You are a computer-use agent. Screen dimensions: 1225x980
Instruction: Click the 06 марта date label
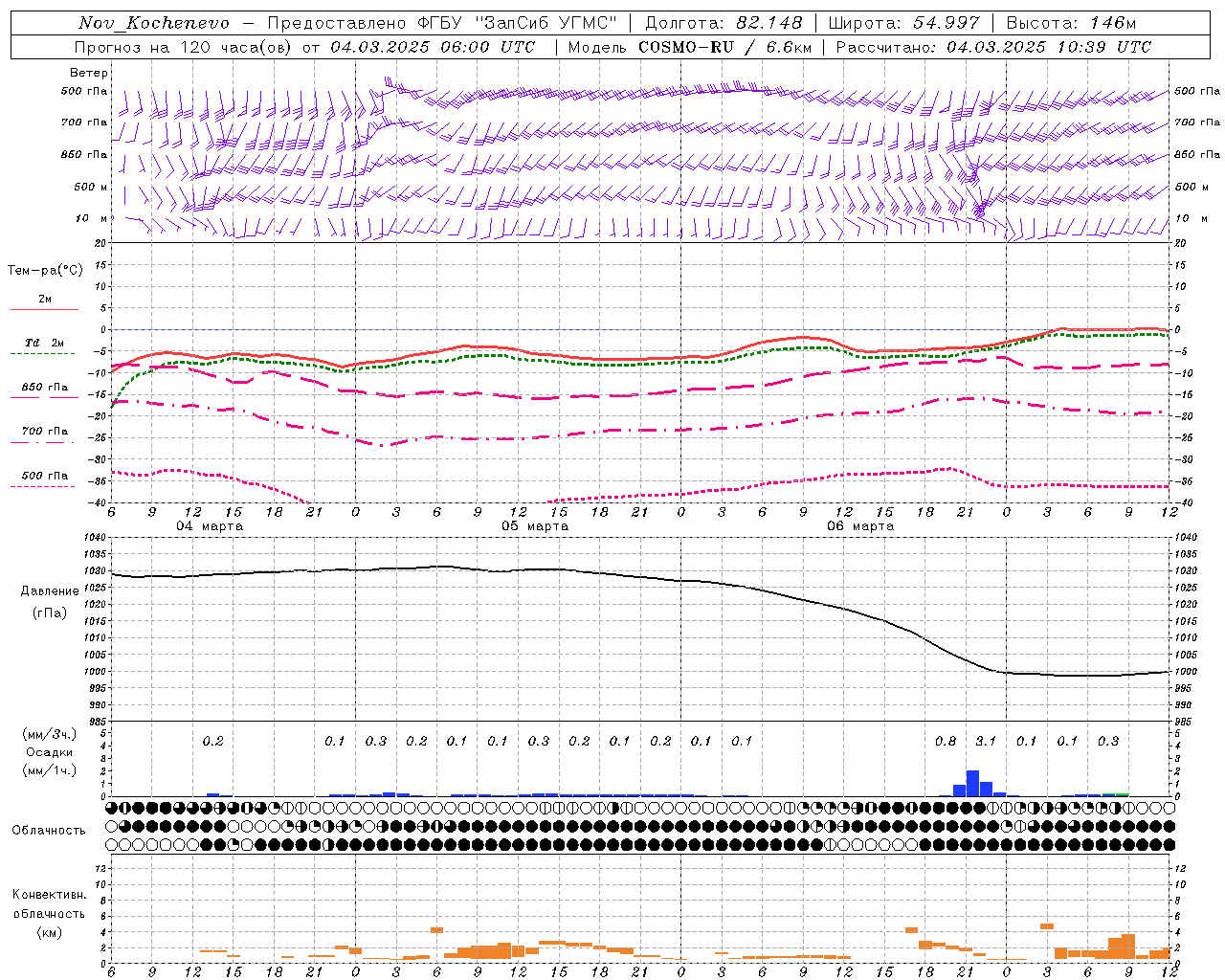click(x=860, y=526)
